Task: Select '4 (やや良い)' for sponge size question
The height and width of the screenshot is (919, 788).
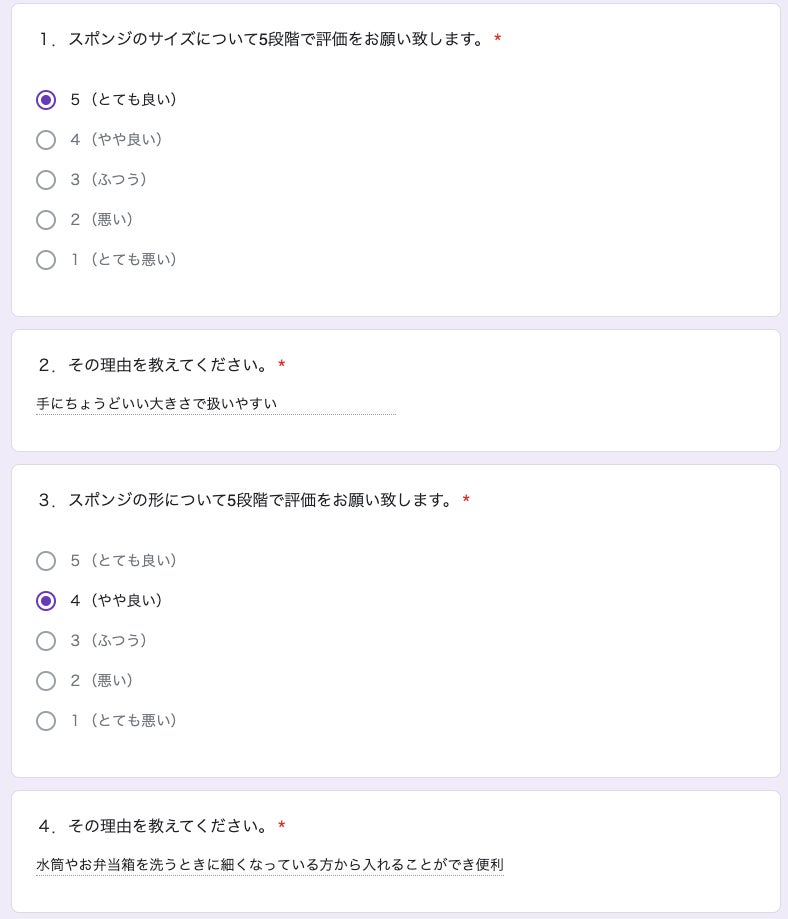Action: point(46,140)
